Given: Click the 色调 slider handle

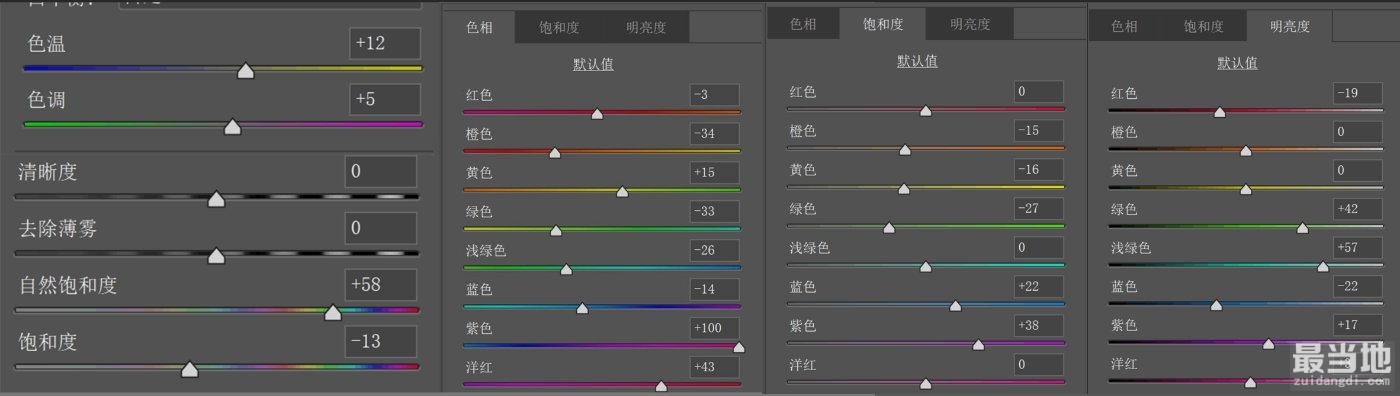Looking at the screenshot, I should (x=233, y=127).
